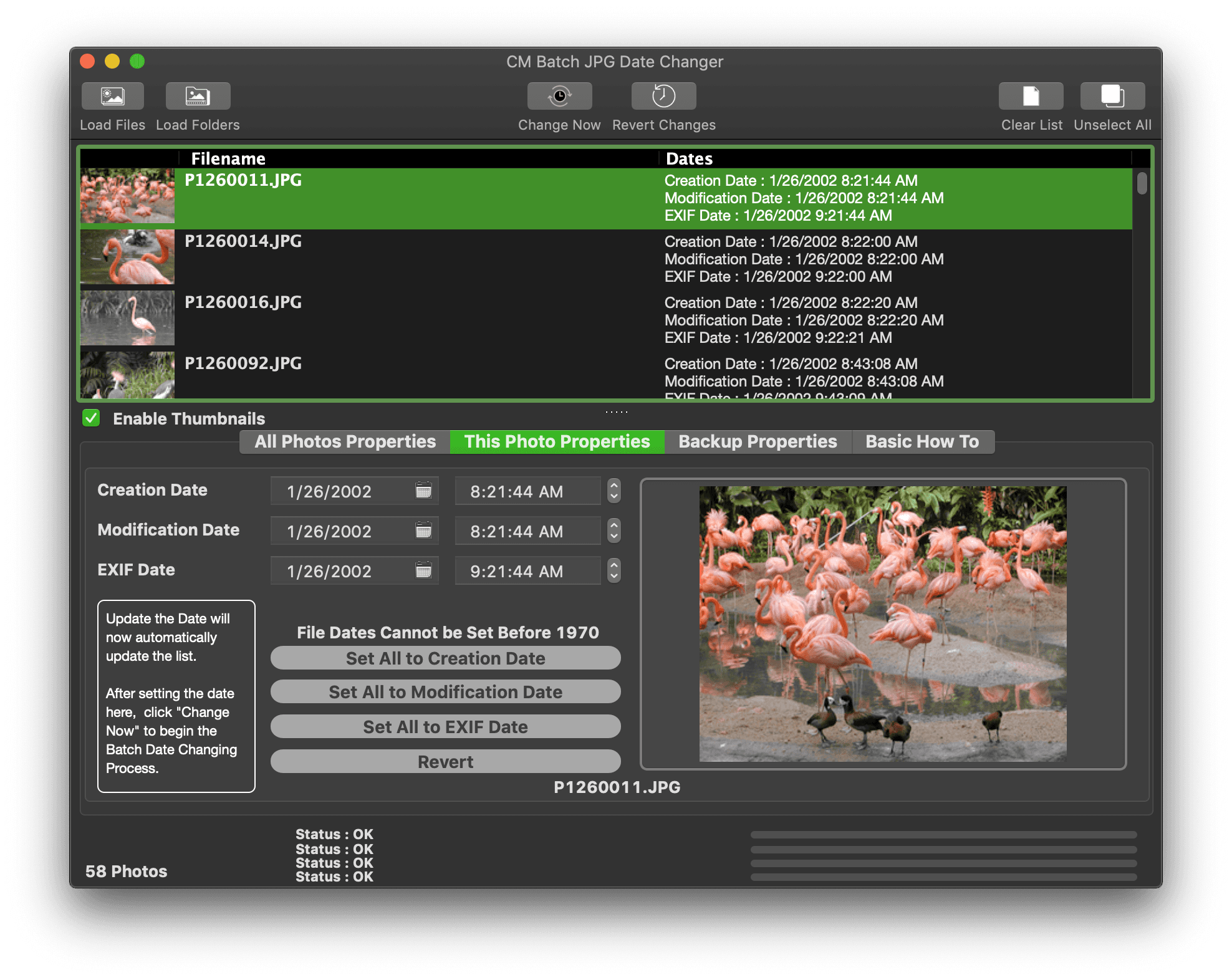Switch to All Photos Properties tab
1232x980 pixels.
pos(345,441)
